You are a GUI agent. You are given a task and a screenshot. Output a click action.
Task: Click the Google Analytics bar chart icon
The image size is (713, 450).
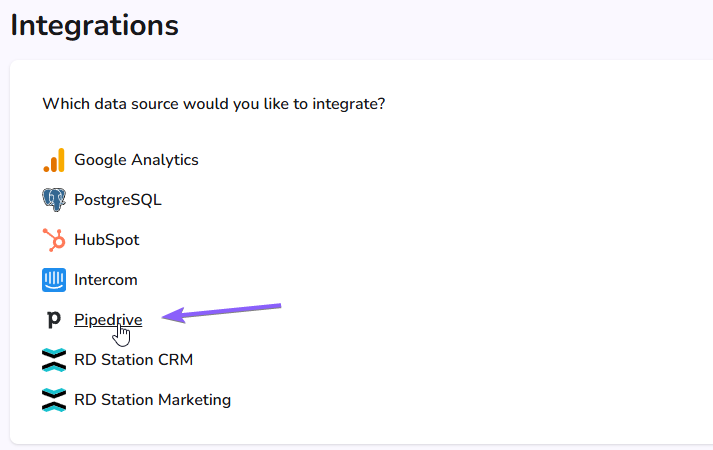pos(54,160)
